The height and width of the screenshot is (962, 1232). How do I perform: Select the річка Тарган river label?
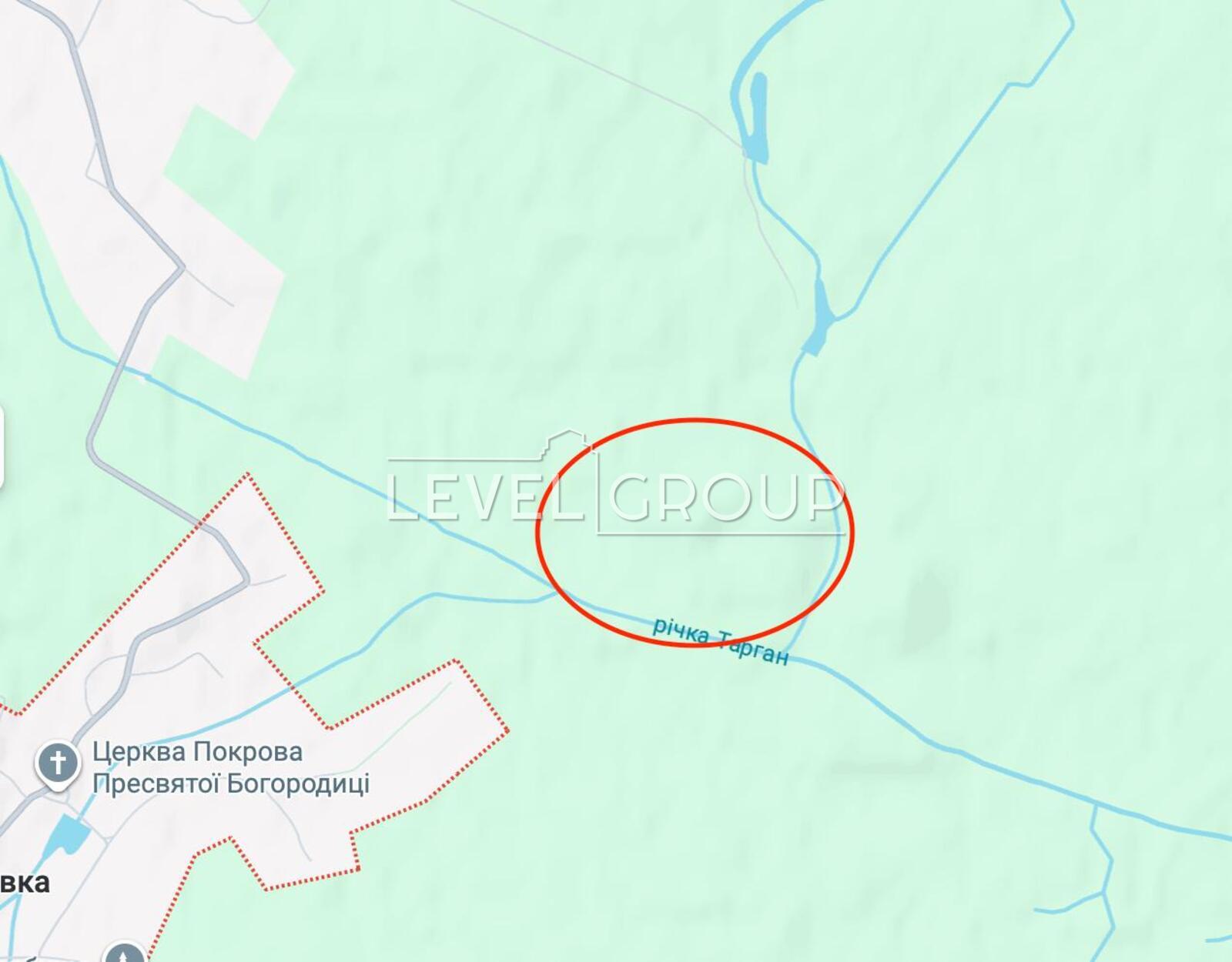(x=721, y=640)
